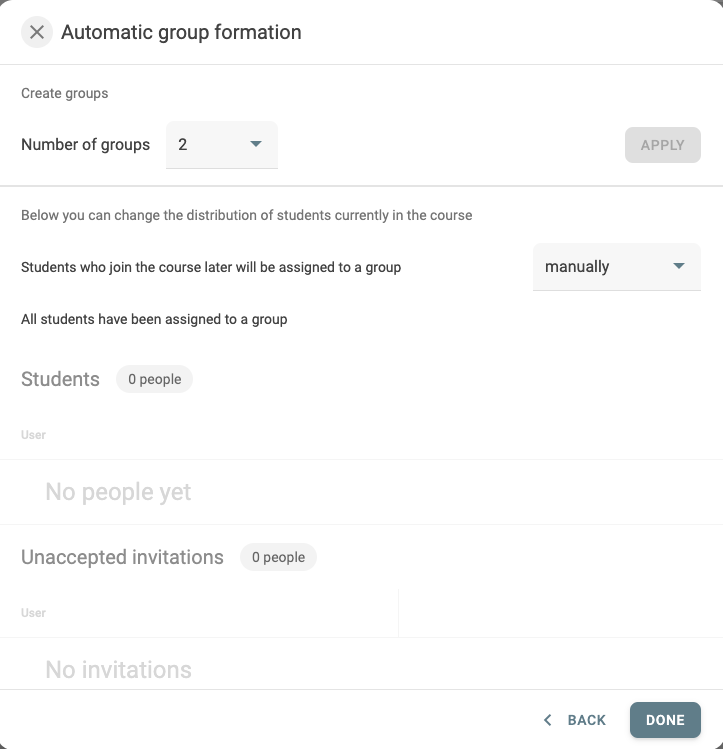Open the "manually" assignment dropdown
723x749 pixels.
tap(617, 267)
